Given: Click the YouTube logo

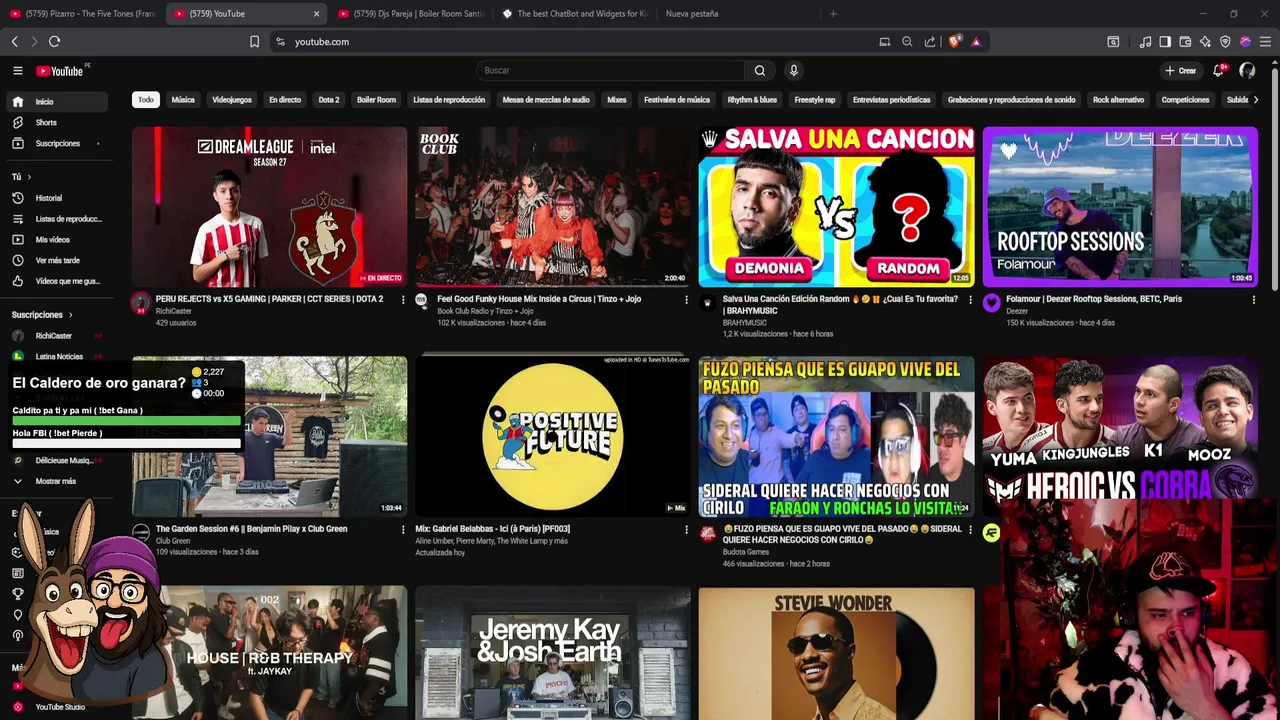Looking at the screenshot, I should pos(60,70).
